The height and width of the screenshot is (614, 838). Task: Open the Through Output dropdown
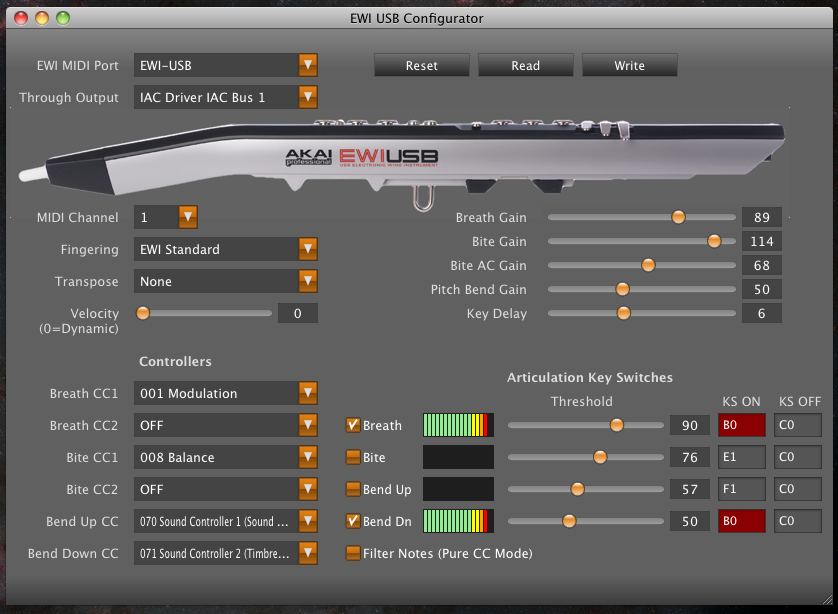pos(226,97)
